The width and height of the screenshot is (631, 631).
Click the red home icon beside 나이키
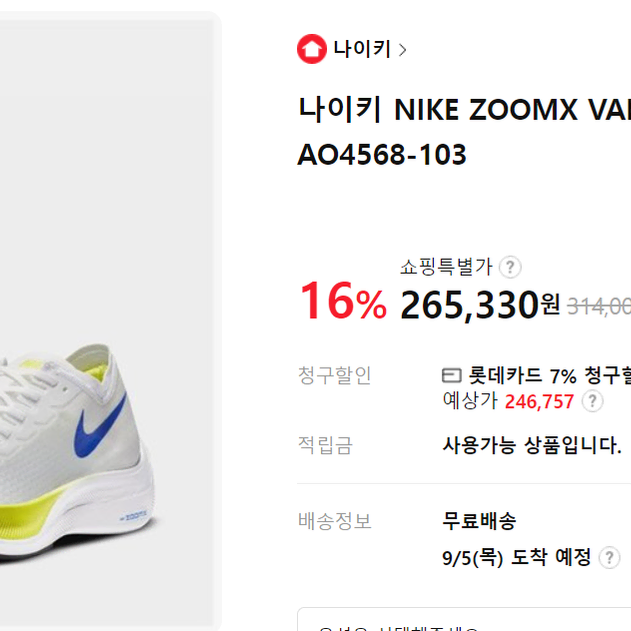tap(311, 49)
